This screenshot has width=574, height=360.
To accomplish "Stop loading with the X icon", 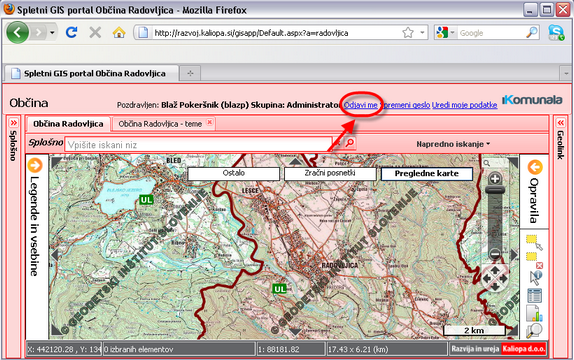I will point(95,33).
